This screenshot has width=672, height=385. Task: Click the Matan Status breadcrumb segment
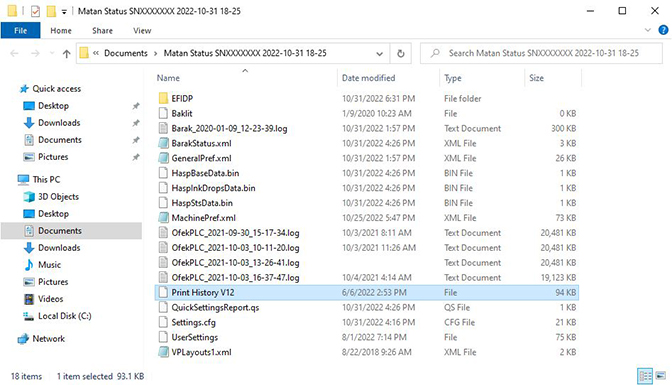pyautogui.click(x=245, y=53)
